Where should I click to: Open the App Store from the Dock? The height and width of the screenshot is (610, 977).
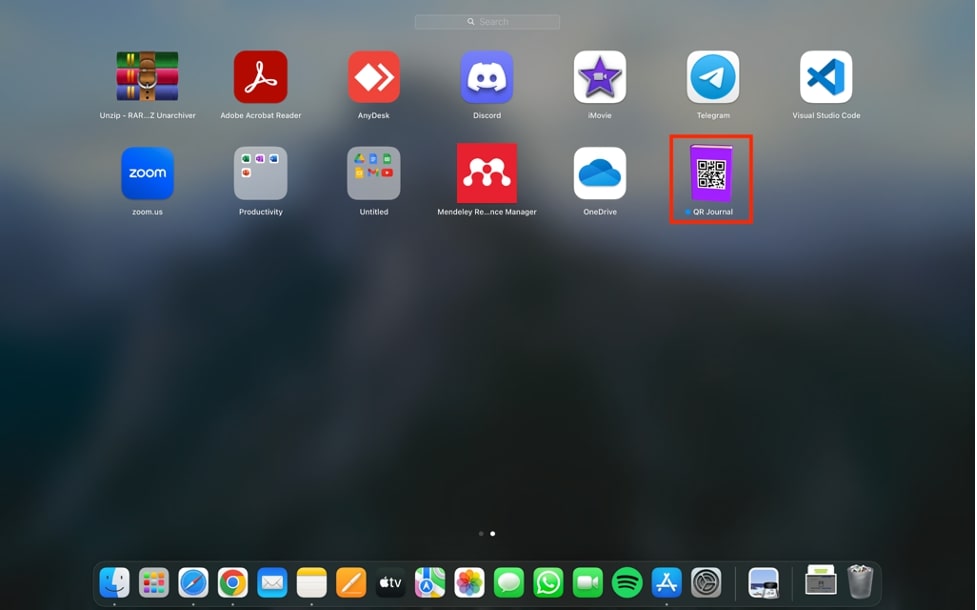tap(666, 582)
